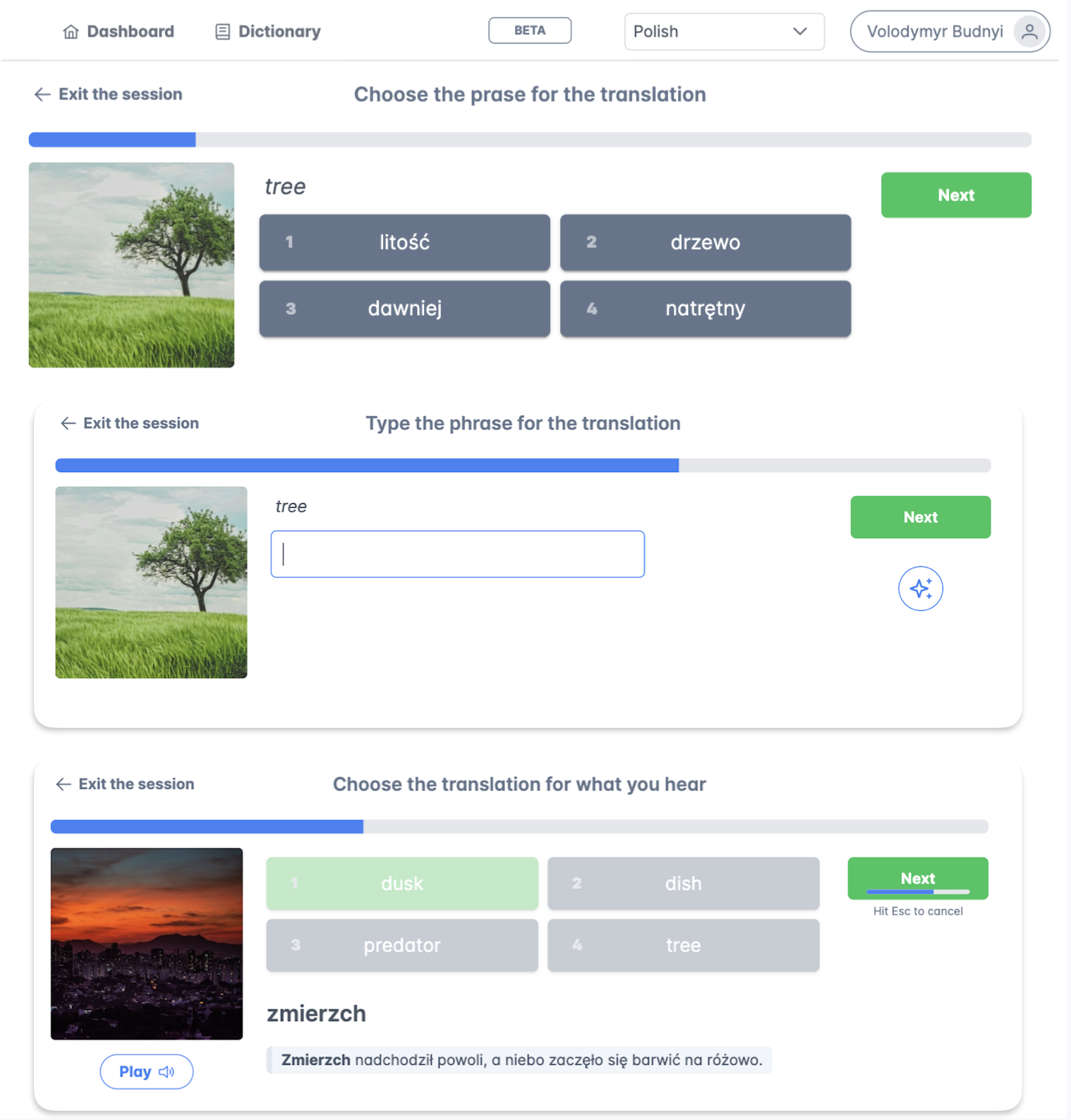Click the back arrow in listening session

click(x=63, y=784)
